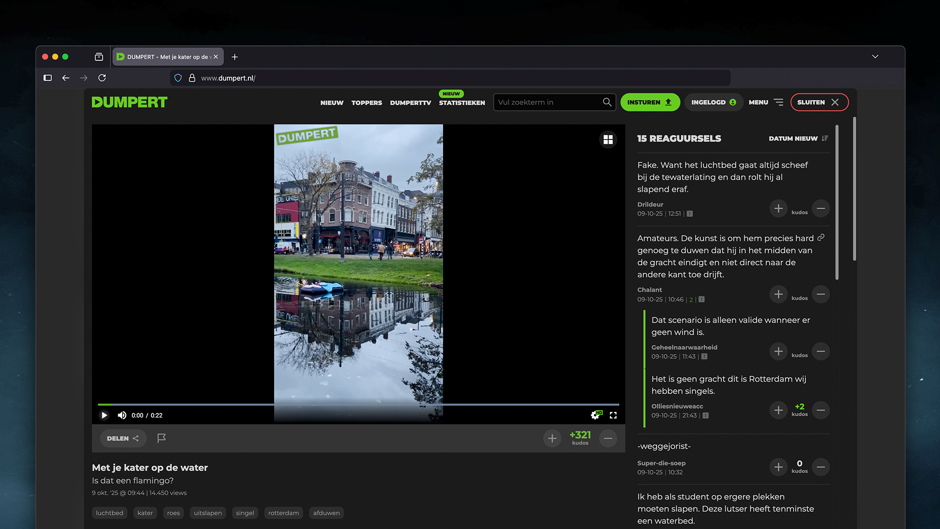Click the video progress bar
Viewport: 940px width, 529px height.
(x=358, y=405)
